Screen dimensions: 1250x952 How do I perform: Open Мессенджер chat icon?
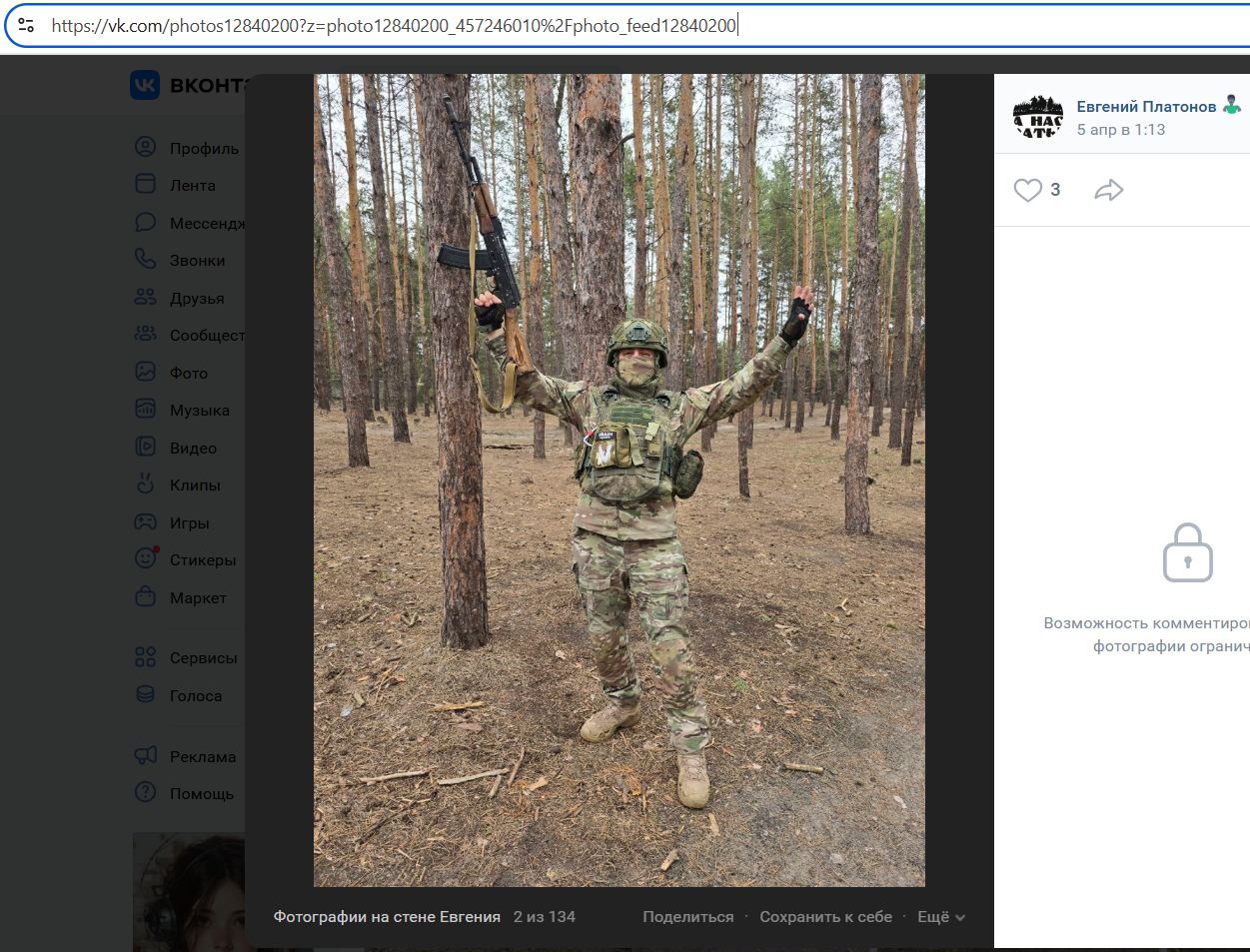click(x=146, y=222)
